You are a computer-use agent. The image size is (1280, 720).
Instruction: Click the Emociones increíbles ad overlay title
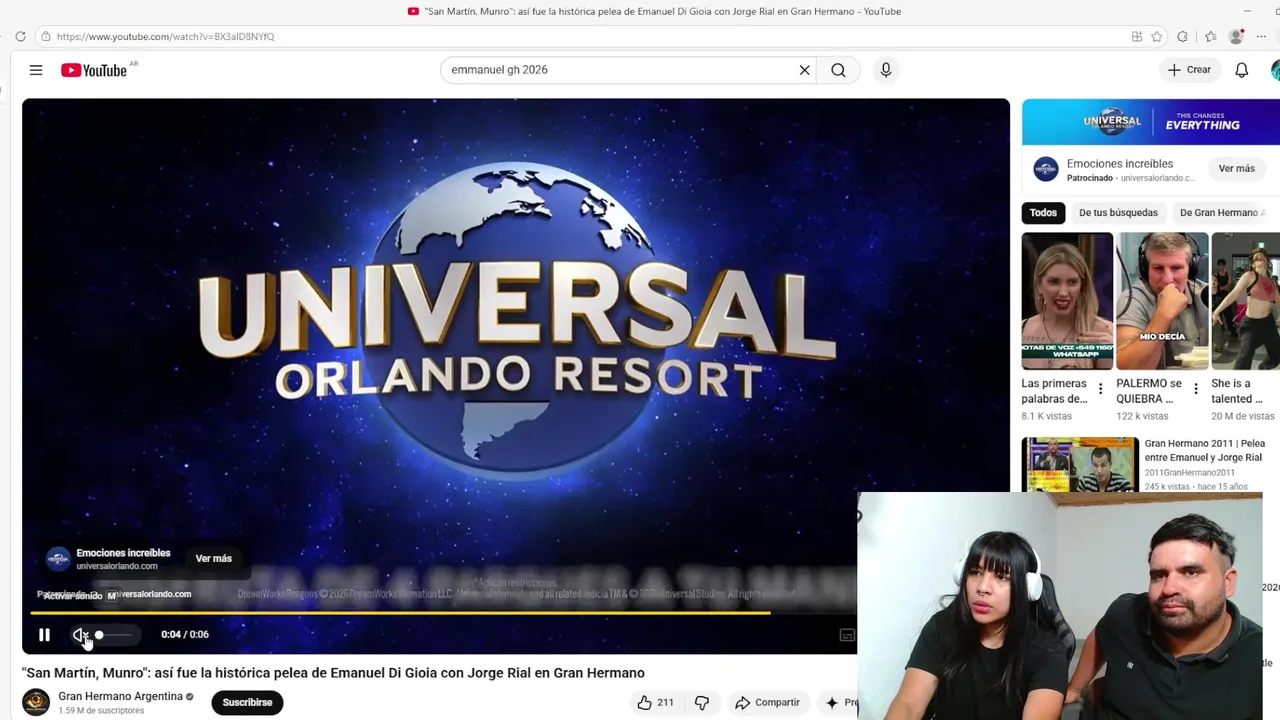coord(123,553)
